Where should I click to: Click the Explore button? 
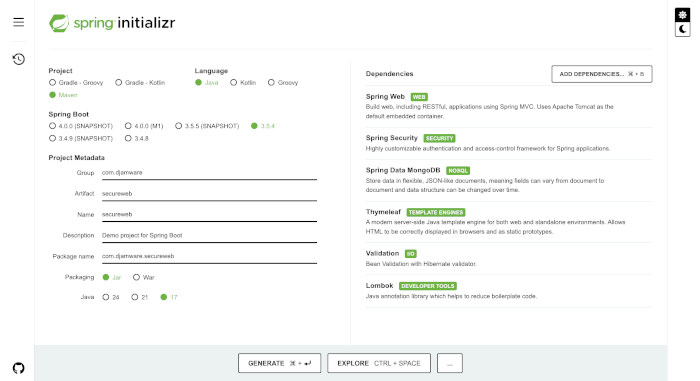coord(379,363)
